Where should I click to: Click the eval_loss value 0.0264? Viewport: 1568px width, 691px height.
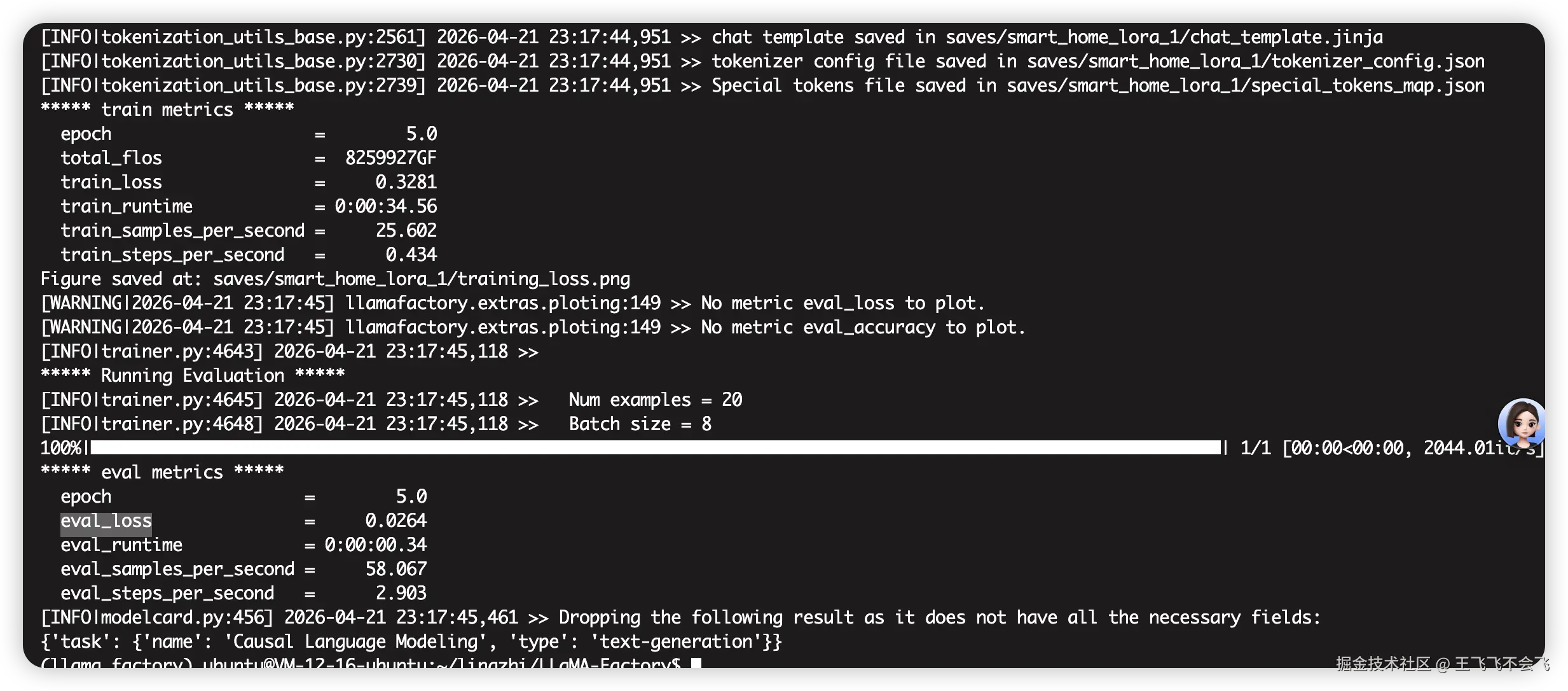395,521
